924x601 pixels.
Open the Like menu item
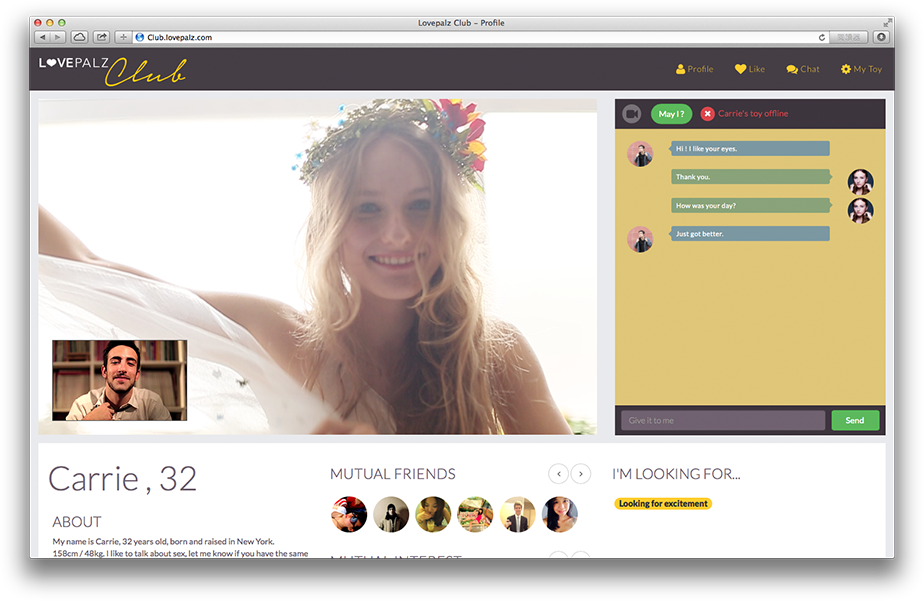(750, 69)
